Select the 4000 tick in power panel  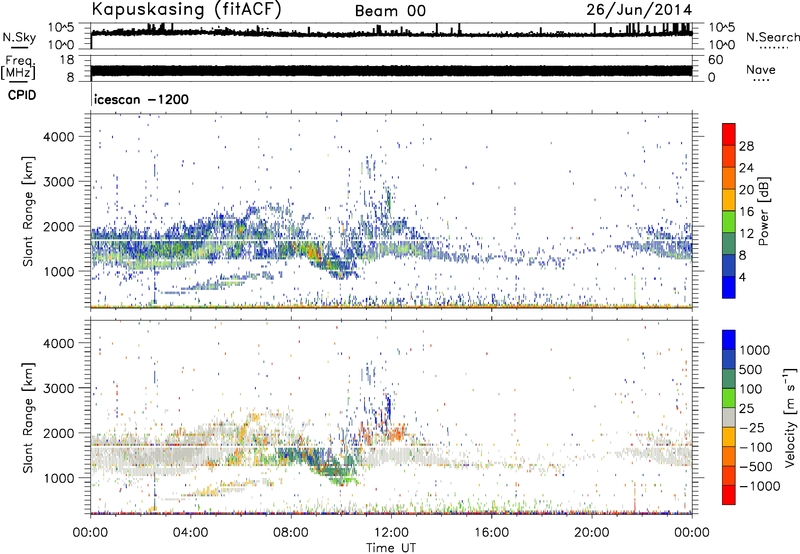click(x=59, y=137)
